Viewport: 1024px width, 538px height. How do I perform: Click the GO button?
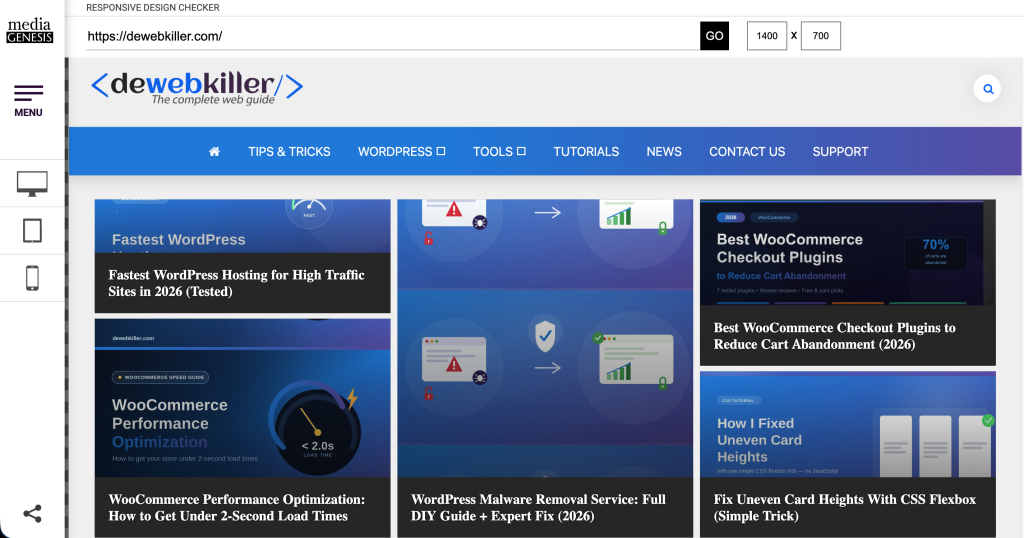pyautogui.click(x=714, y=36)
